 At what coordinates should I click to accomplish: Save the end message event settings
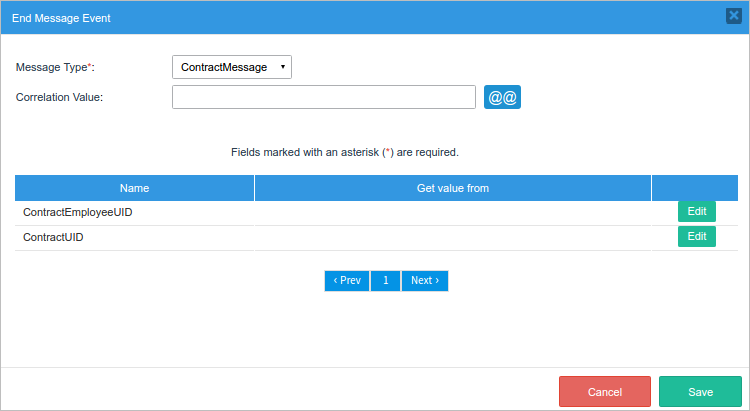pos(700,392)
